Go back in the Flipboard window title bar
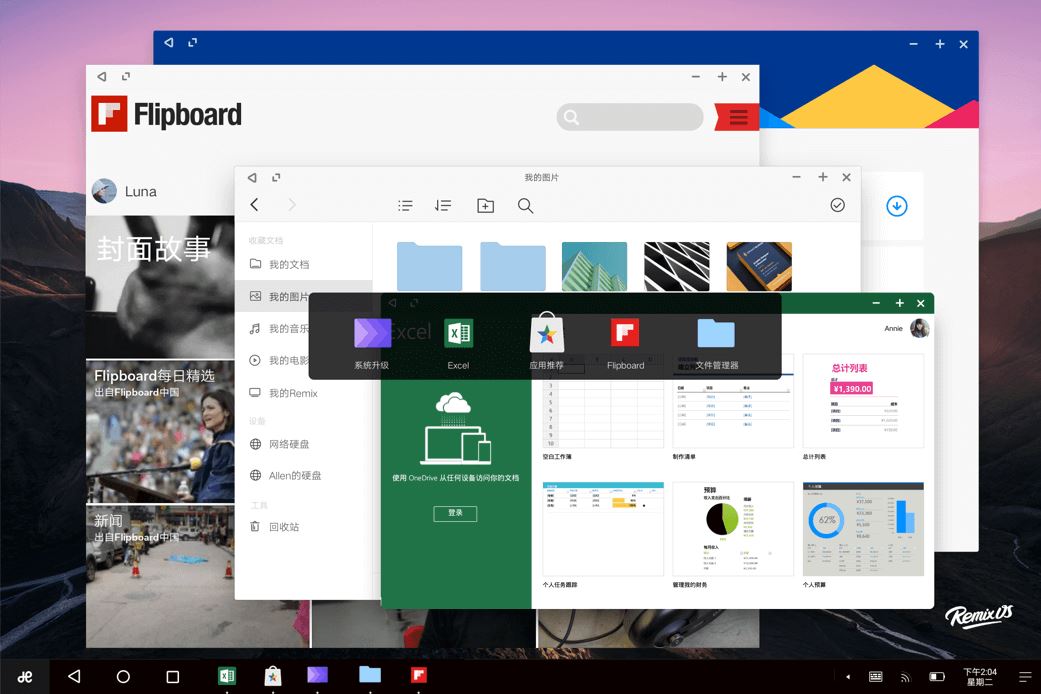Viewport: 1041px width, 694px height. tap(102, 76)
